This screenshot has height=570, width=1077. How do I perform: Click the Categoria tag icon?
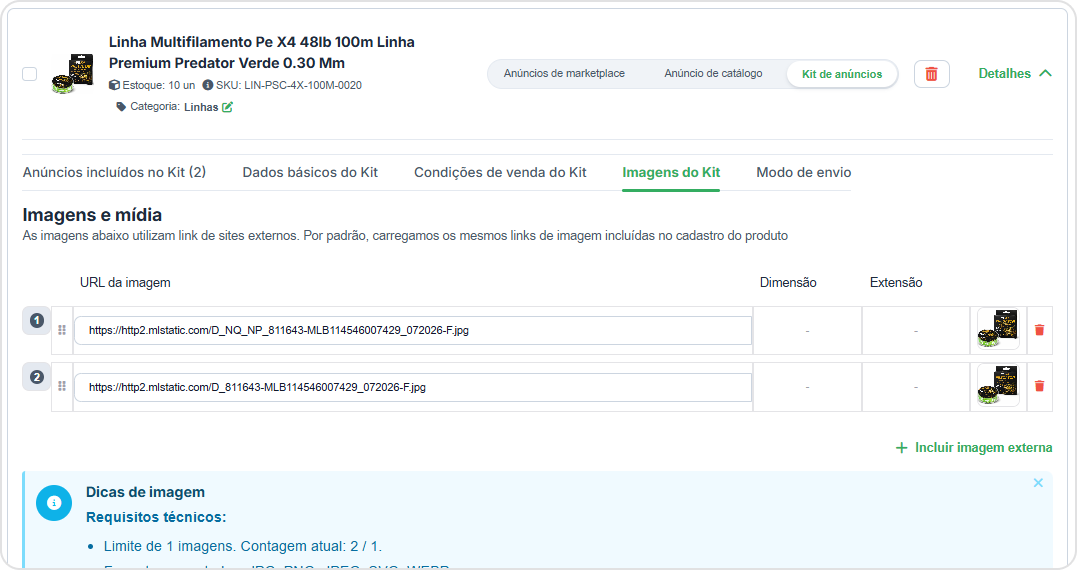121,106
